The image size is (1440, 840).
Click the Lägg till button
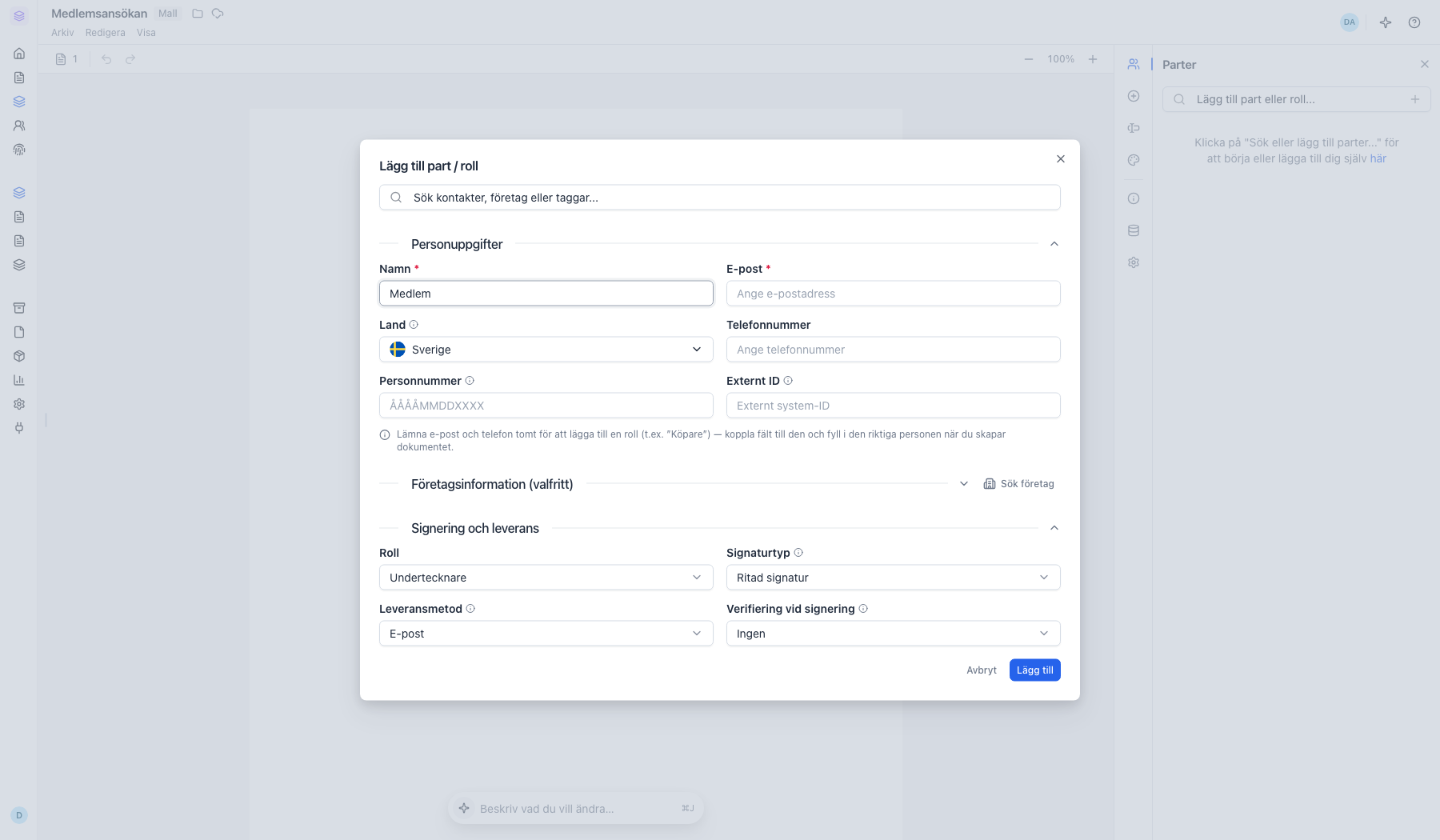pyautogui.click(x=1035, y=670)
